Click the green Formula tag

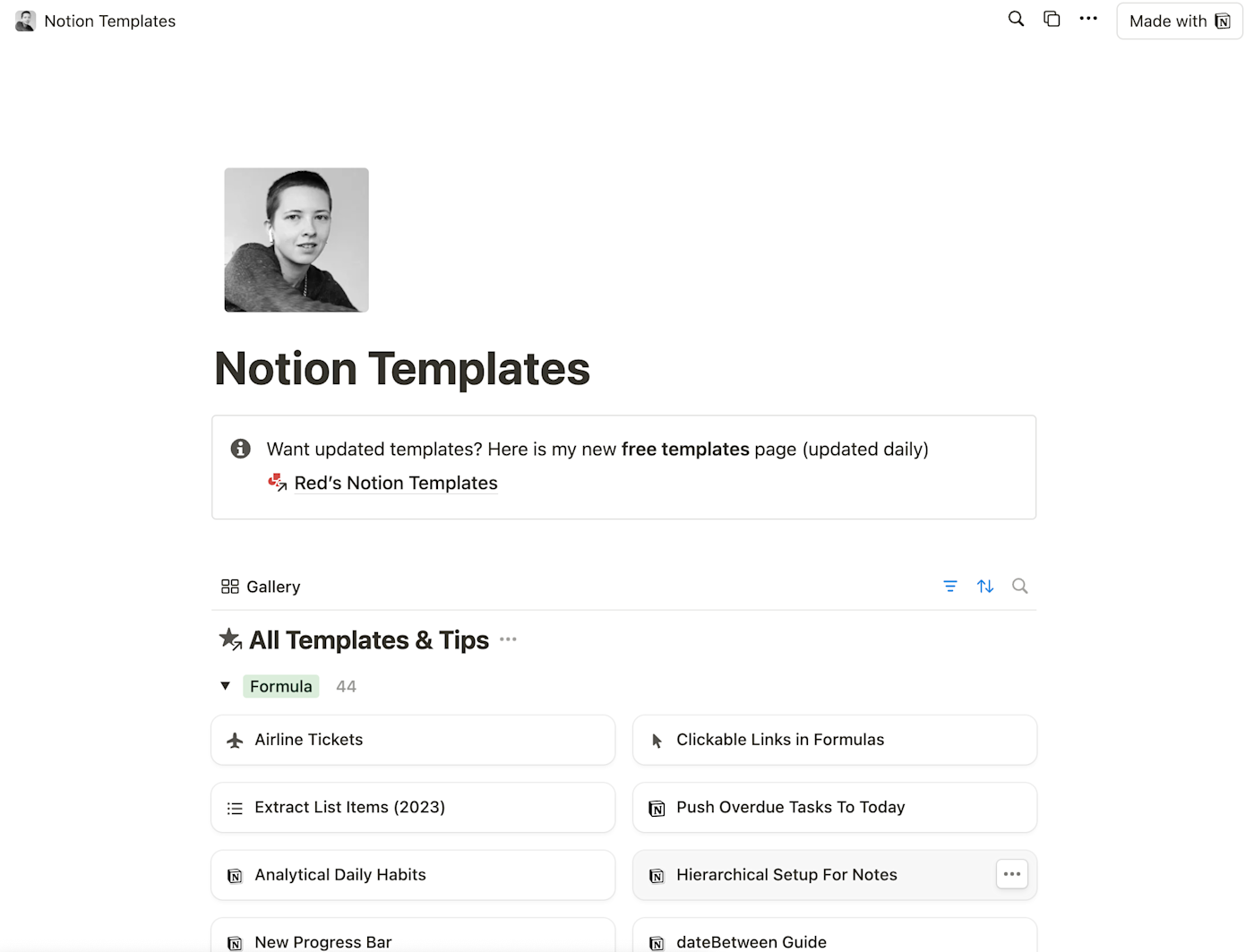coord(281,686)
